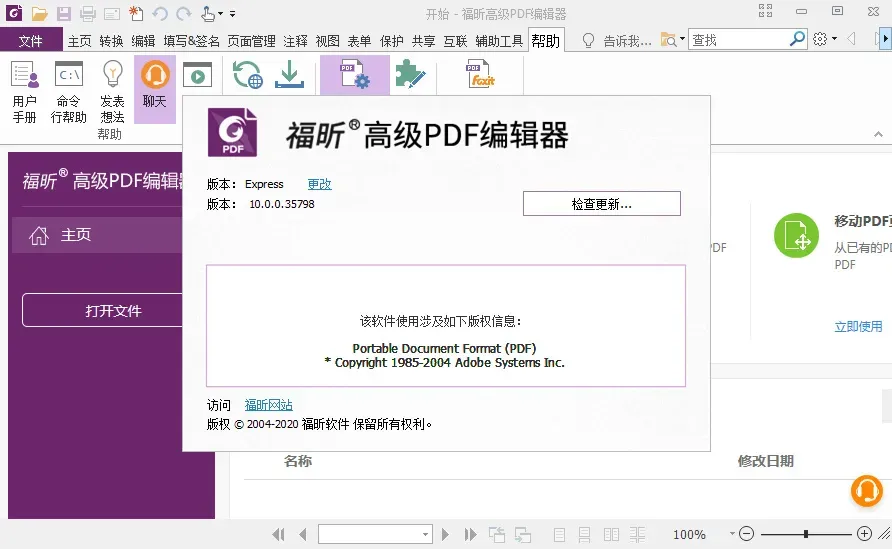The image size is (892, 549).
Task: Enable continuous page view mode
Action: pos(584,534)
